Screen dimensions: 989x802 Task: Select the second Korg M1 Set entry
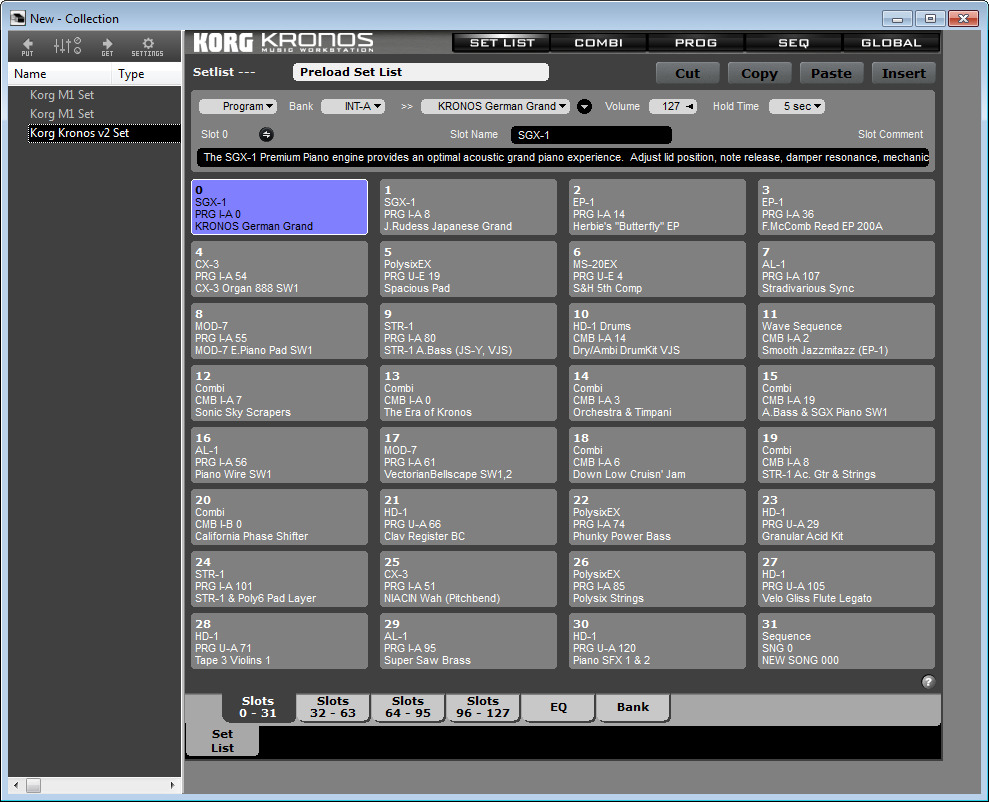(62, 113)
